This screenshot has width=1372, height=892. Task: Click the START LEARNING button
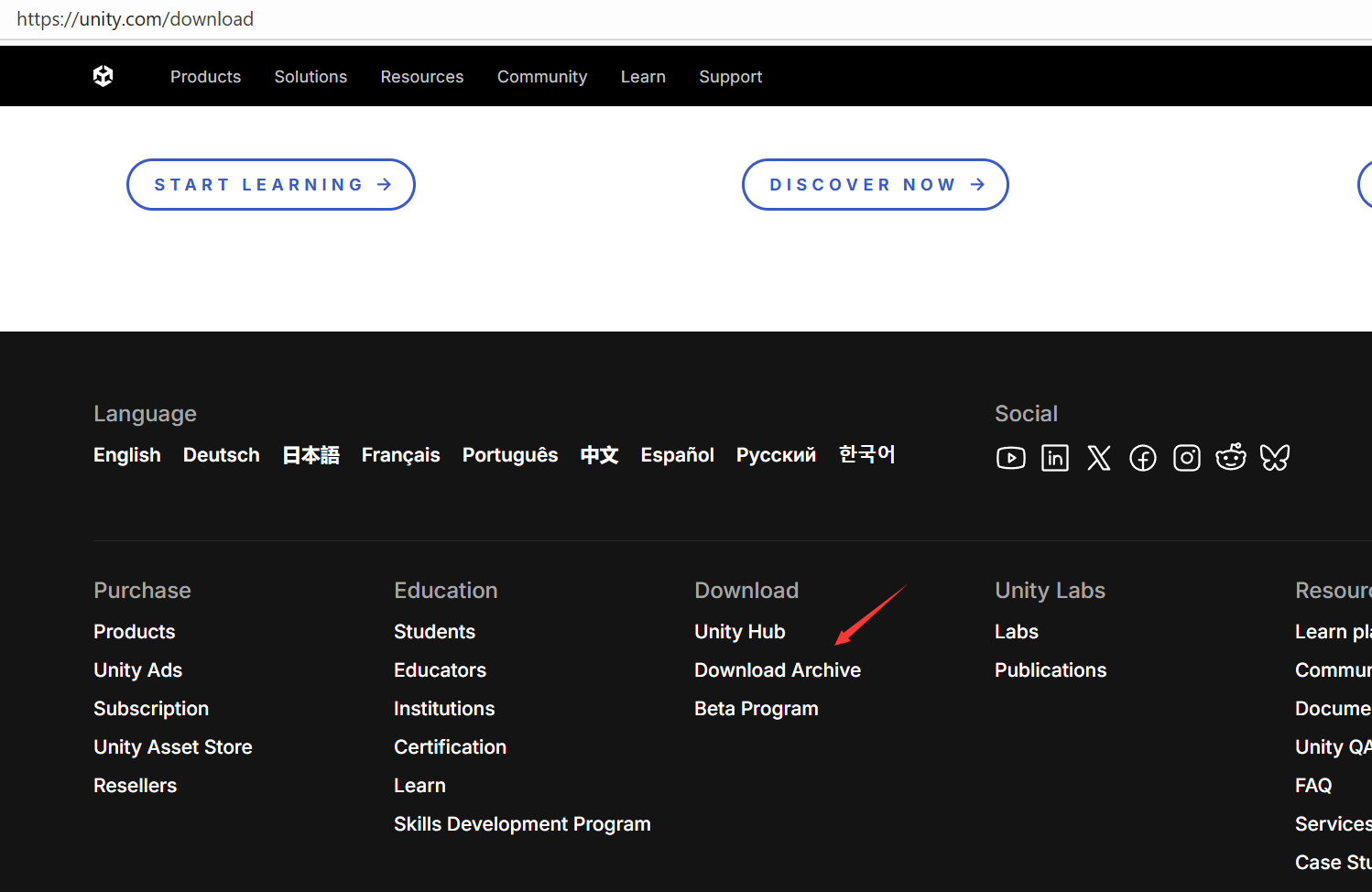[271, 184]
